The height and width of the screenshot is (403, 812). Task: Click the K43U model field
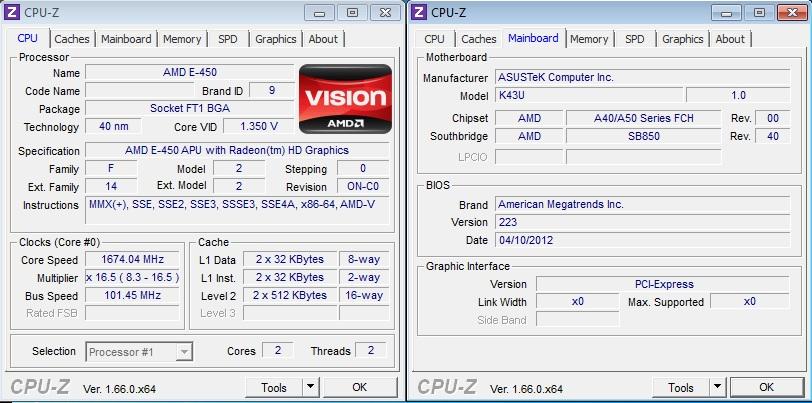(x=589, y=95)
